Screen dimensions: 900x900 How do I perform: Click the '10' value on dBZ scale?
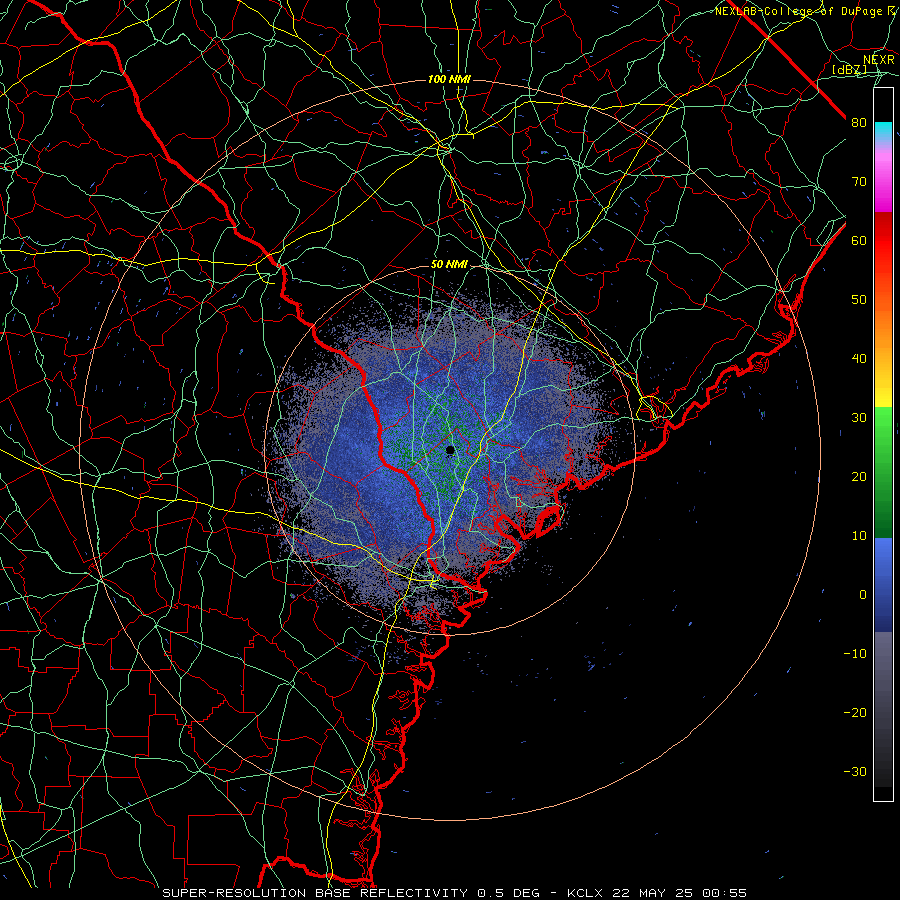(859, 536)
